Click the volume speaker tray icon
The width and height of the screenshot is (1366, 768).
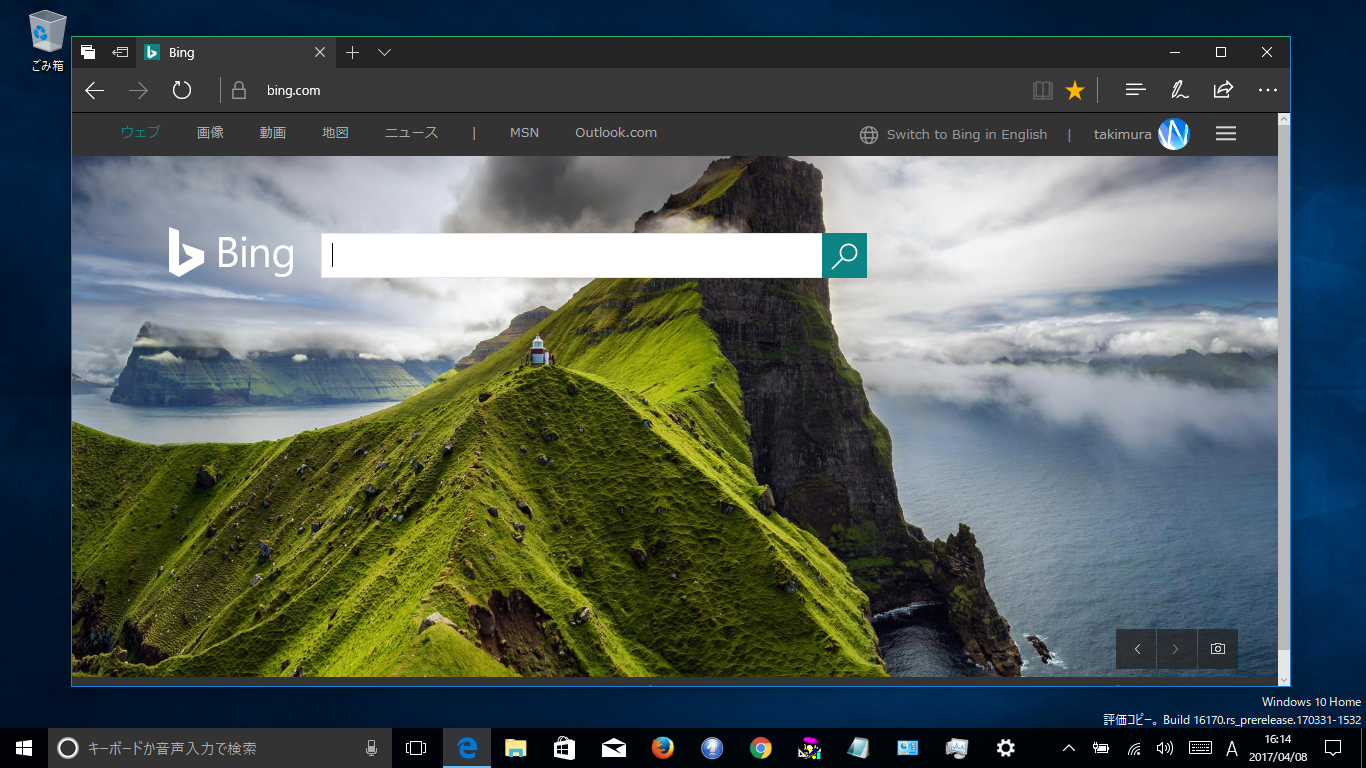(x=1165, y=748)
